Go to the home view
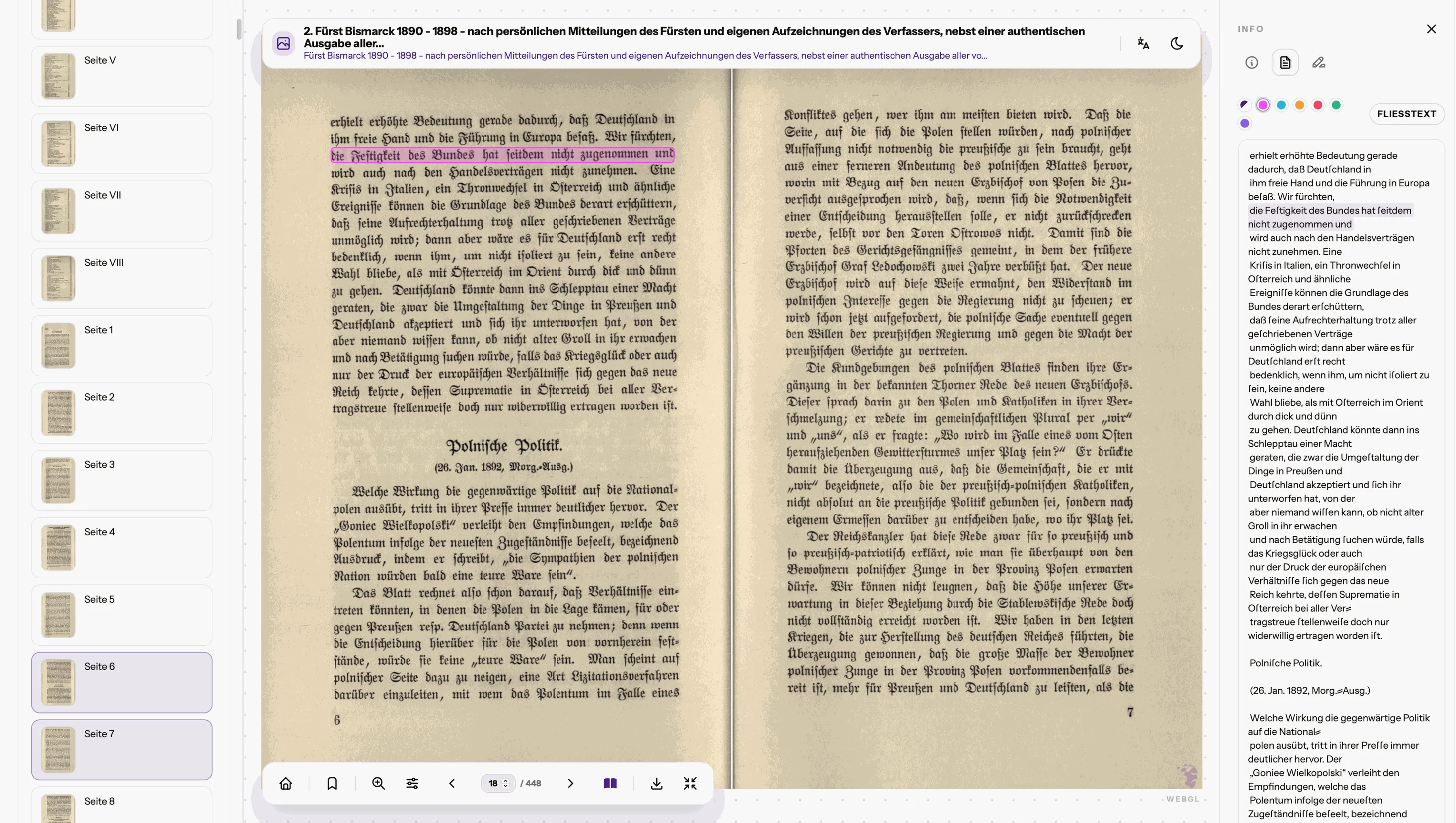The height and width of the screenshot is (823, 1456). click(286, 783)
